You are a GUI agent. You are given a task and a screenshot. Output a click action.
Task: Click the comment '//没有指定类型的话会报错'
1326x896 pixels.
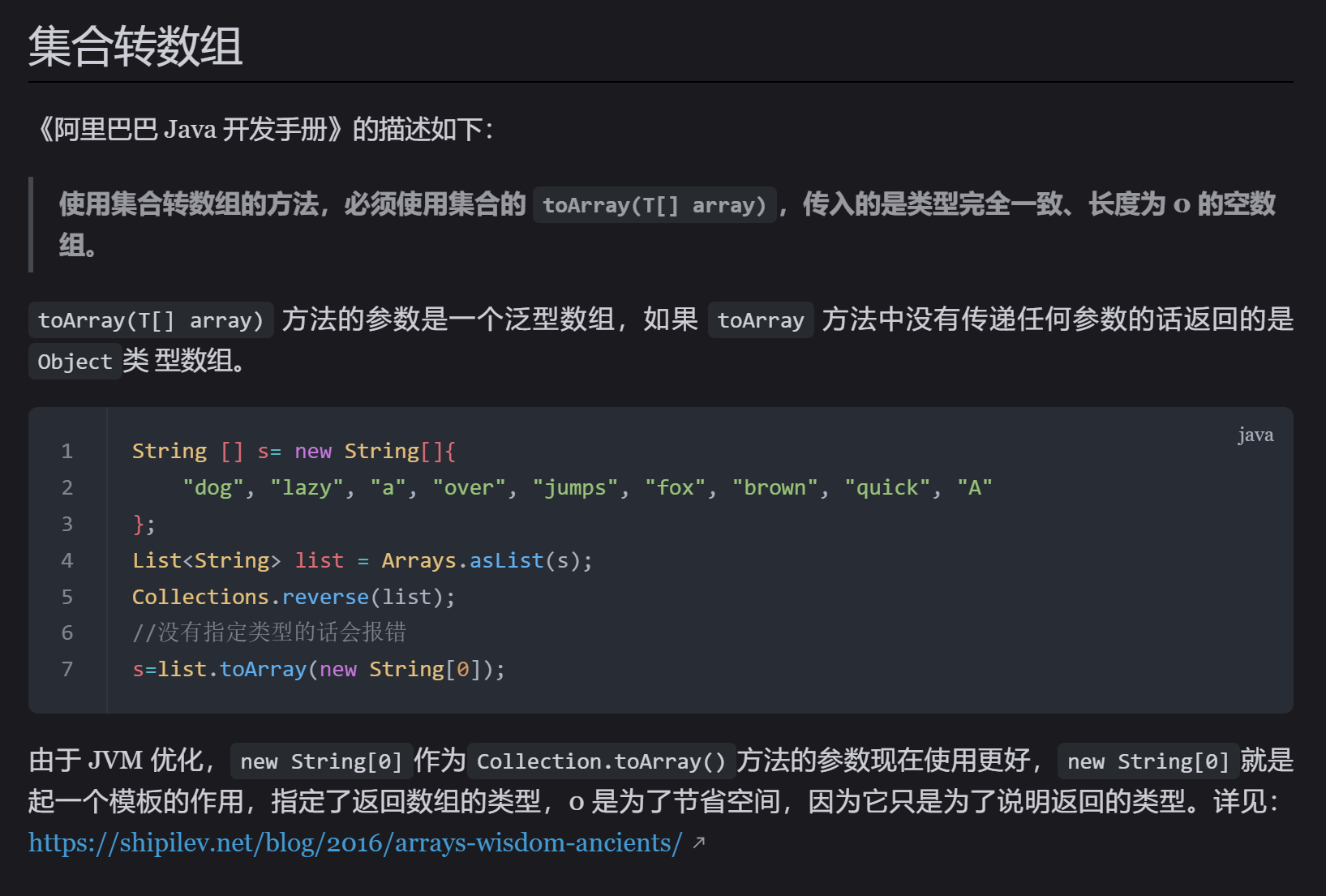269,632
